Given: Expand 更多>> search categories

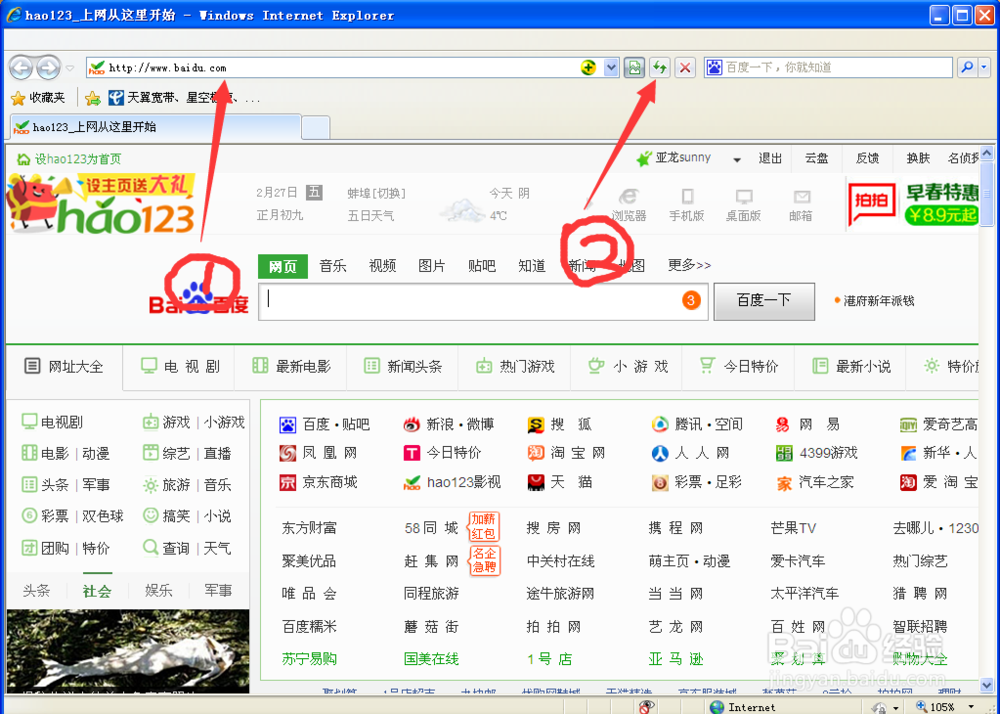Looking at the screenshot, I should pyautogui.click(x=689, y=265).
